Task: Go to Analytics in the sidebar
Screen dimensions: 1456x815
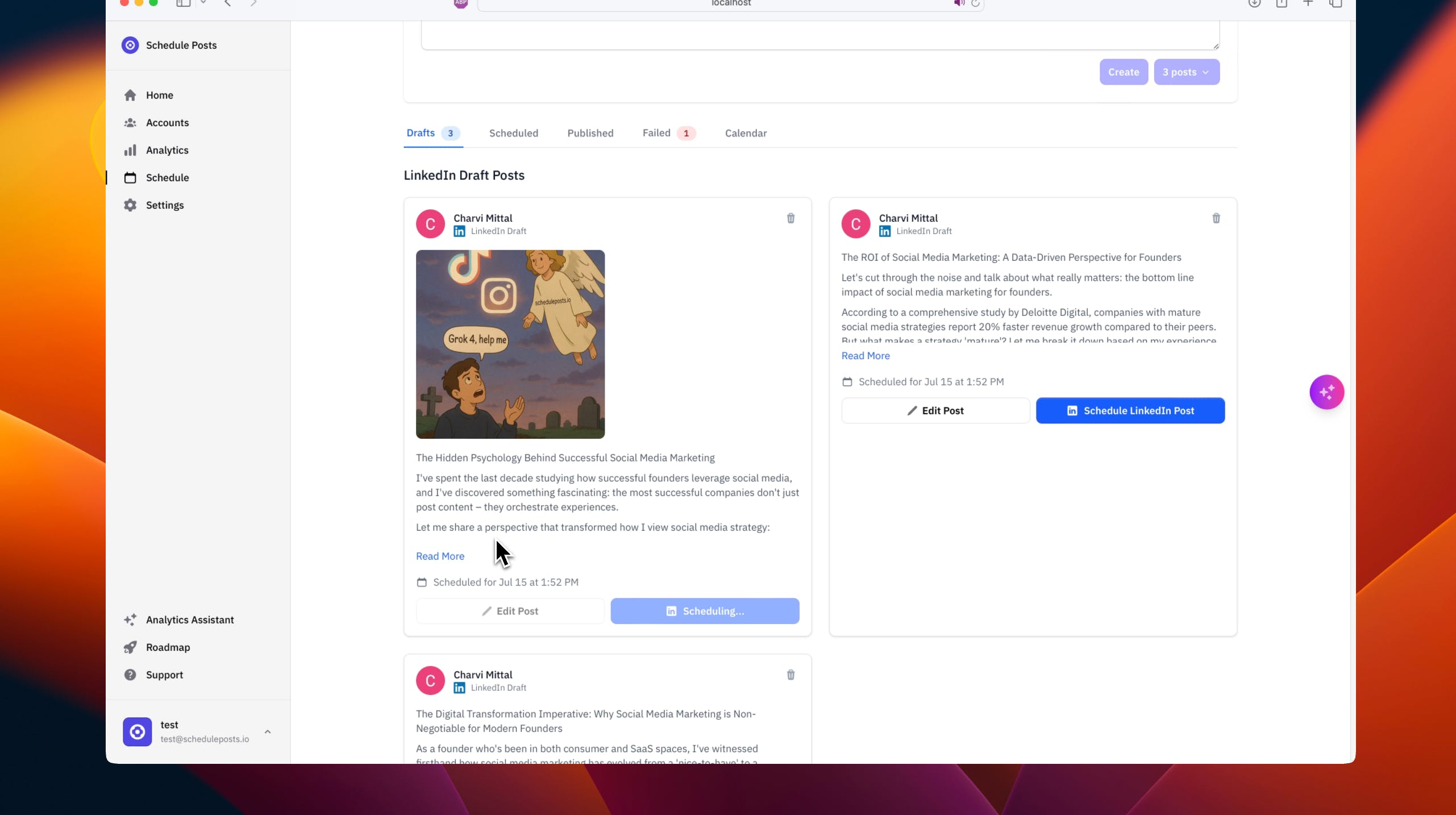Action: pyautogui.click(x=167, y=150)
